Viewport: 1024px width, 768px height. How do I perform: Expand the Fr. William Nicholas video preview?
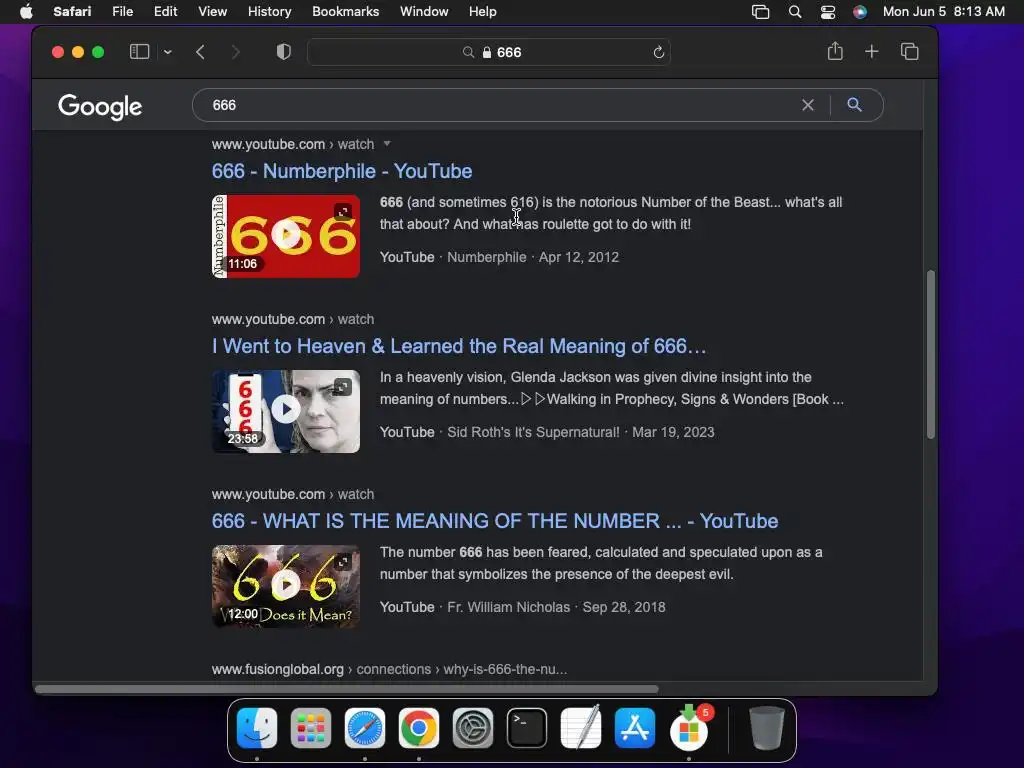coord(343,562)
